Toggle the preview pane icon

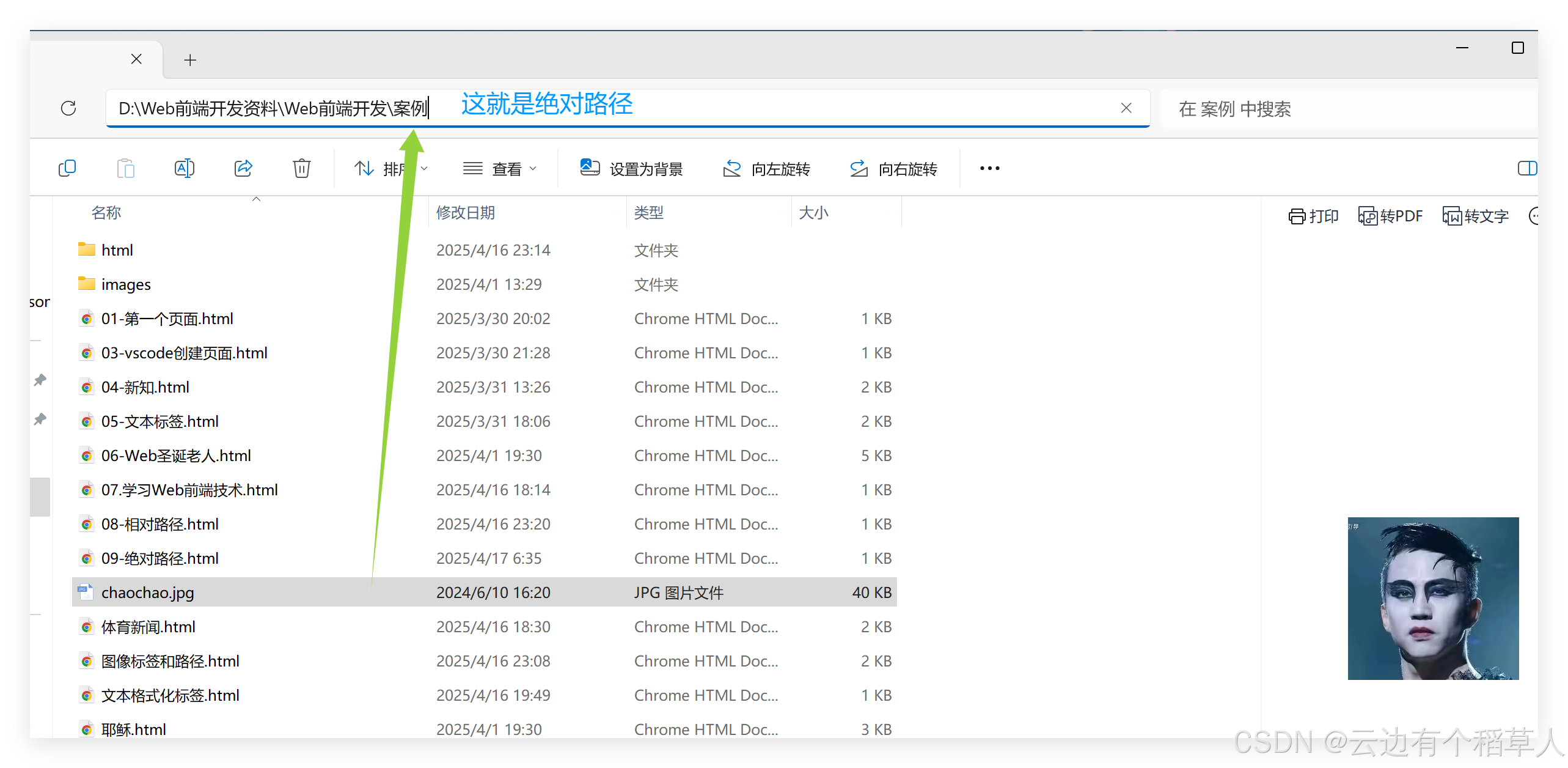1526,168
